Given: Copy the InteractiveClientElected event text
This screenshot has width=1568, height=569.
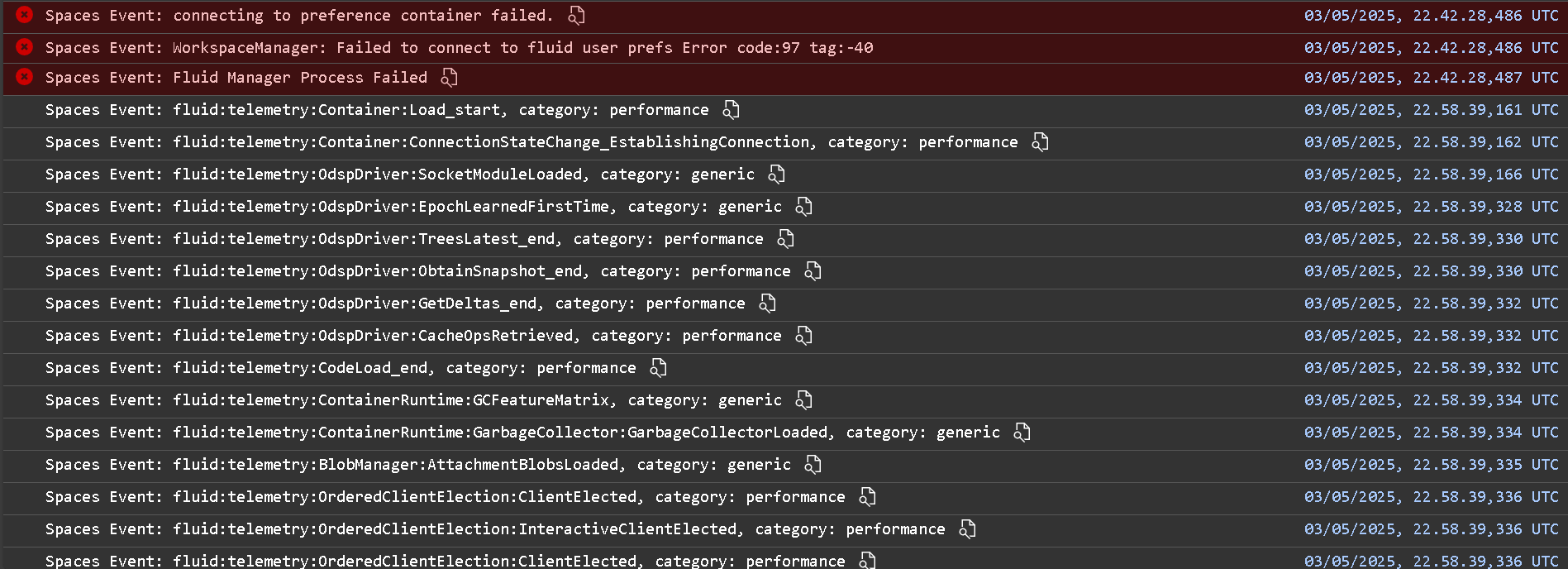Looking at the screenshot, I should [x=967, y=528].
